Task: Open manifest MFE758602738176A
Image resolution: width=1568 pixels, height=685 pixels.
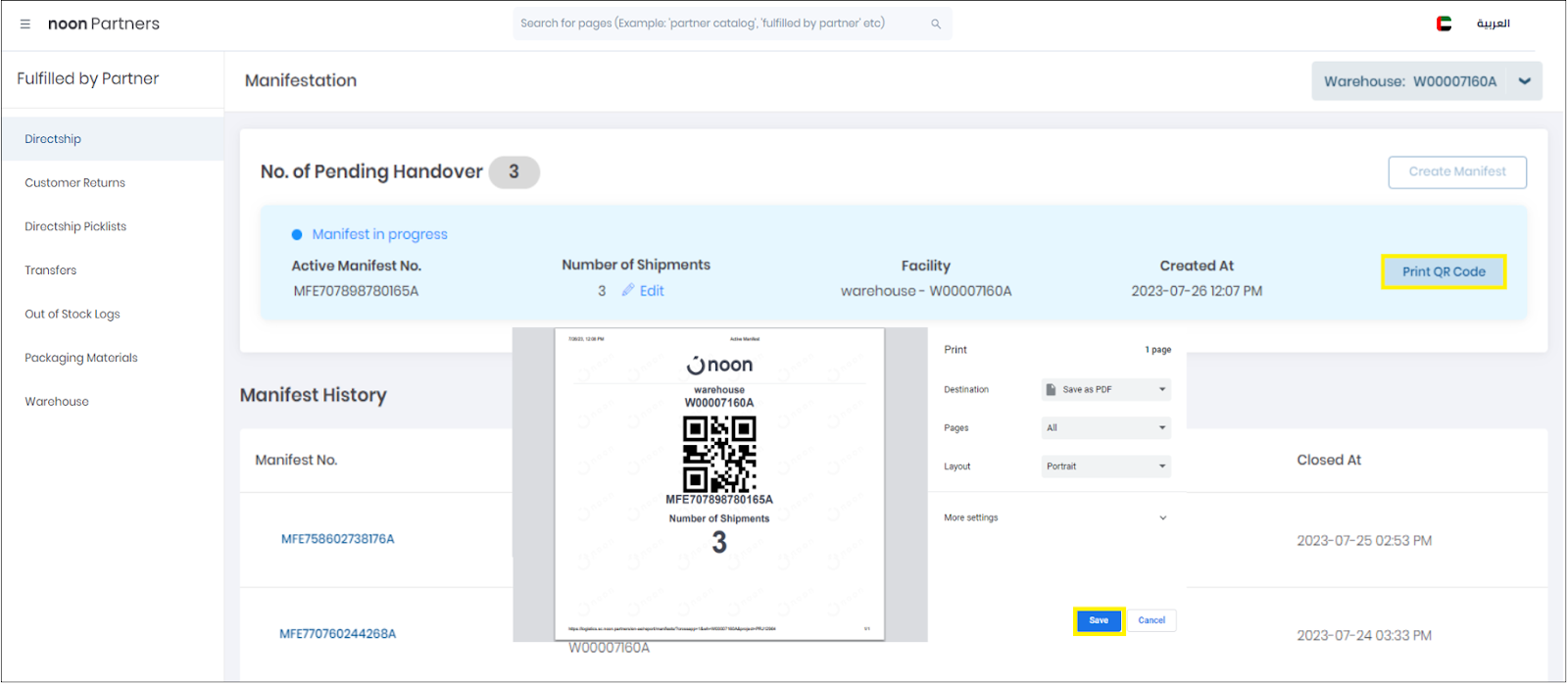Action: point(338,539)
